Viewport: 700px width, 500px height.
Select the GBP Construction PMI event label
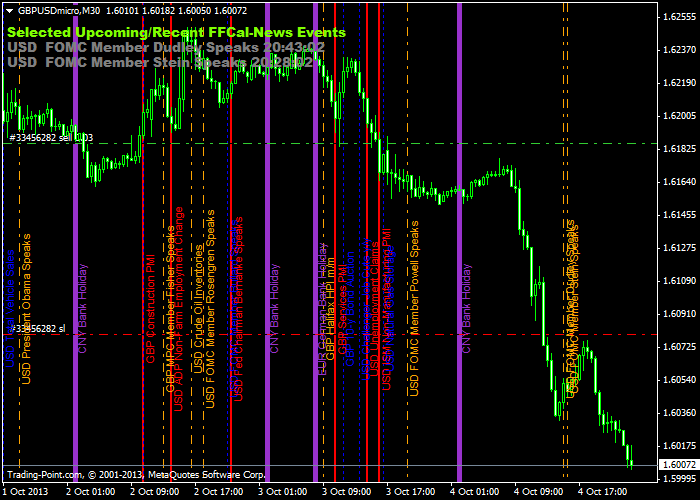[x=150, y=308]
